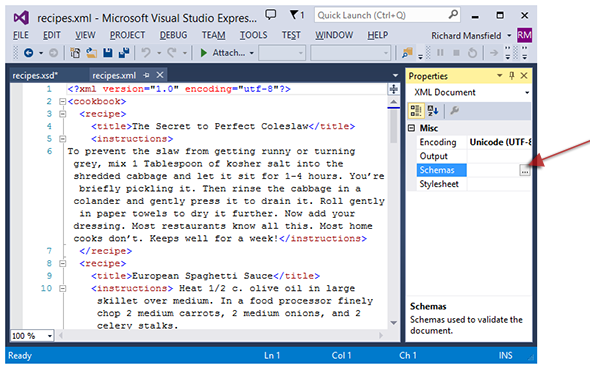Open the wider empty toolbar combo box
The height and width of the screenshot is (371, 590).
pos(350,53)
